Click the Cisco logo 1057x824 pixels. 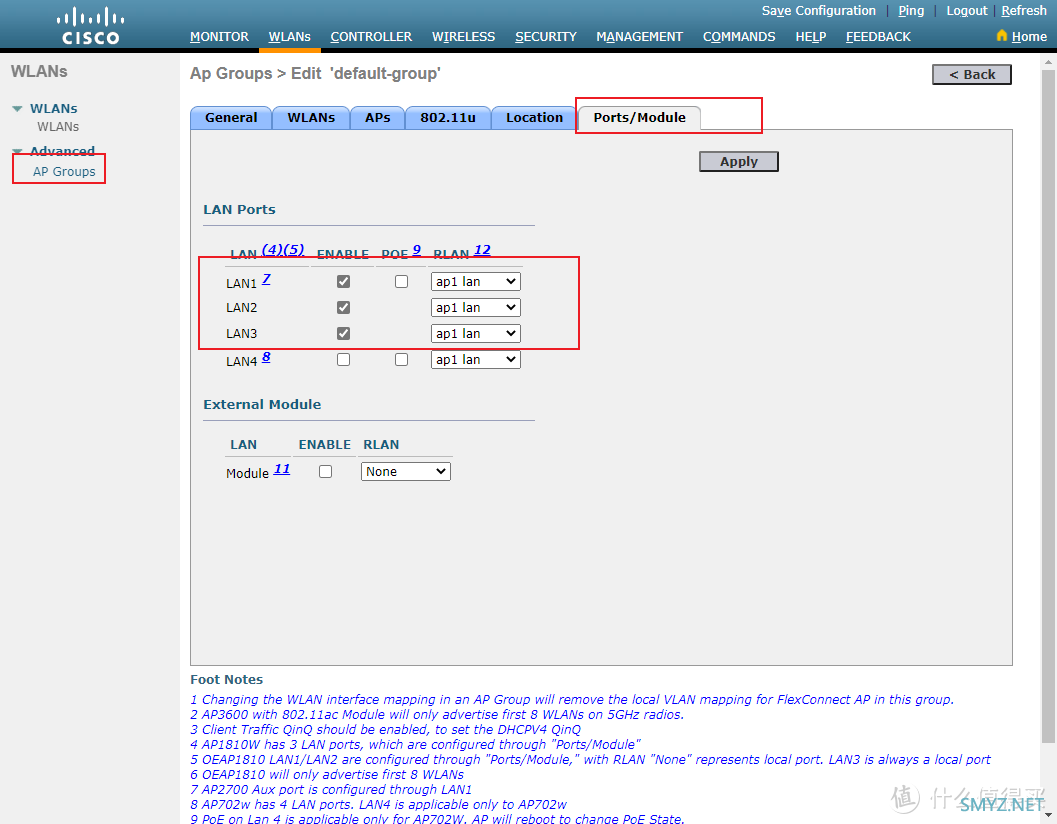(89, 24)
